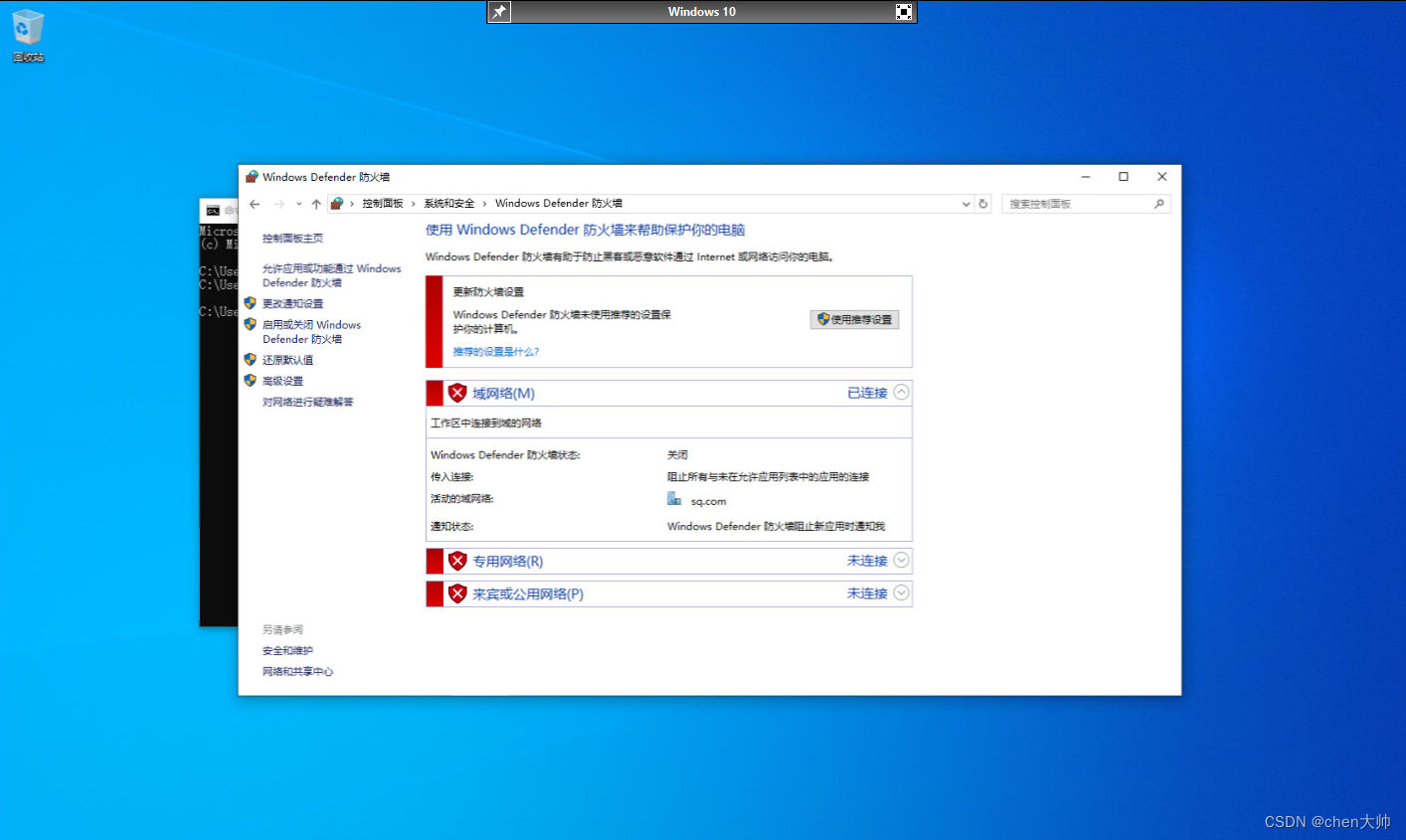Open 控制面板主页 link
This screenshot has height=840, width=1406.
click(x=292, y=239)
